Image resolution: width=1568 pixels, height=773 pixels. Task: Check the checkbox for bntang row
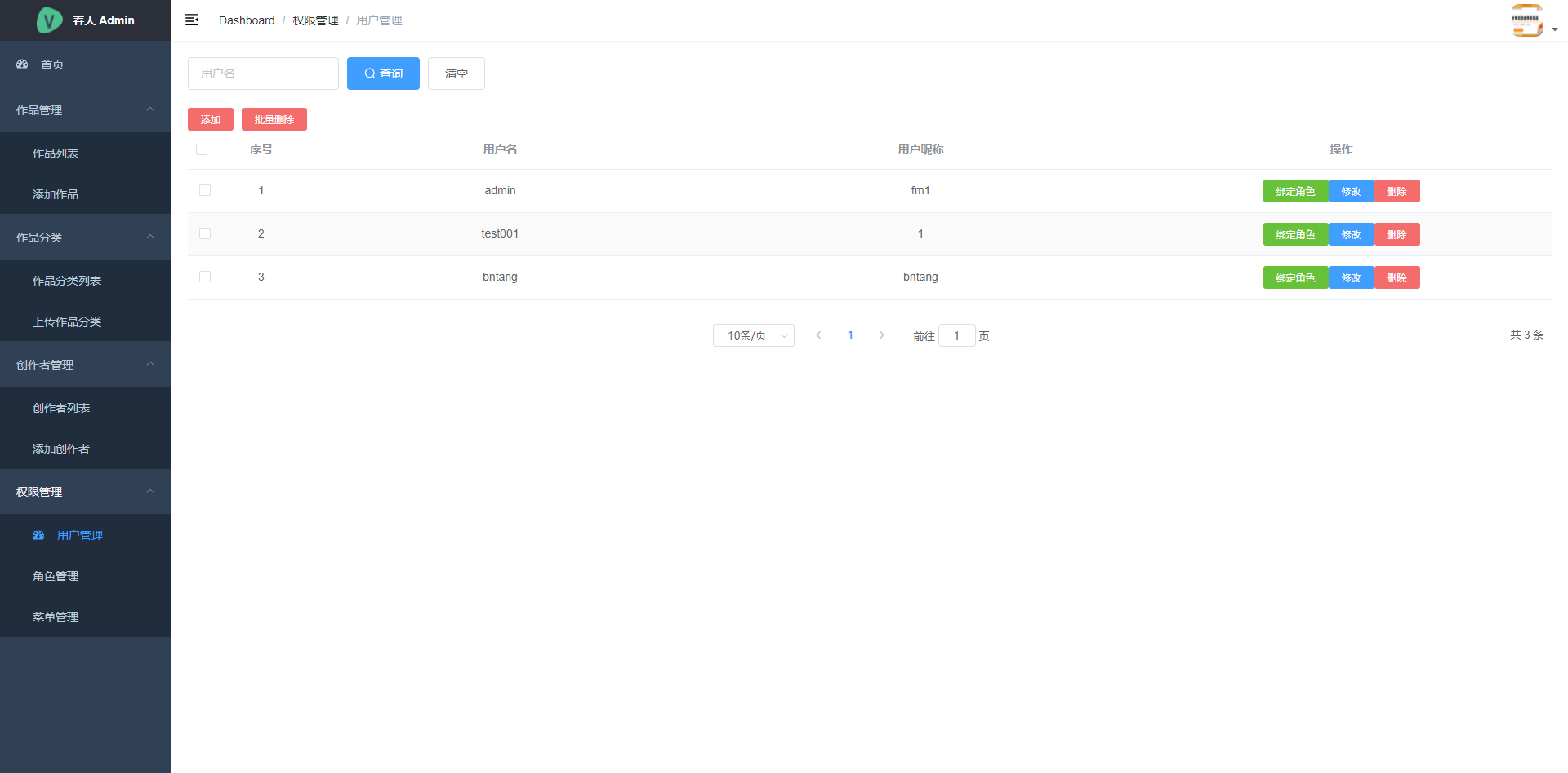coord(205,277)
